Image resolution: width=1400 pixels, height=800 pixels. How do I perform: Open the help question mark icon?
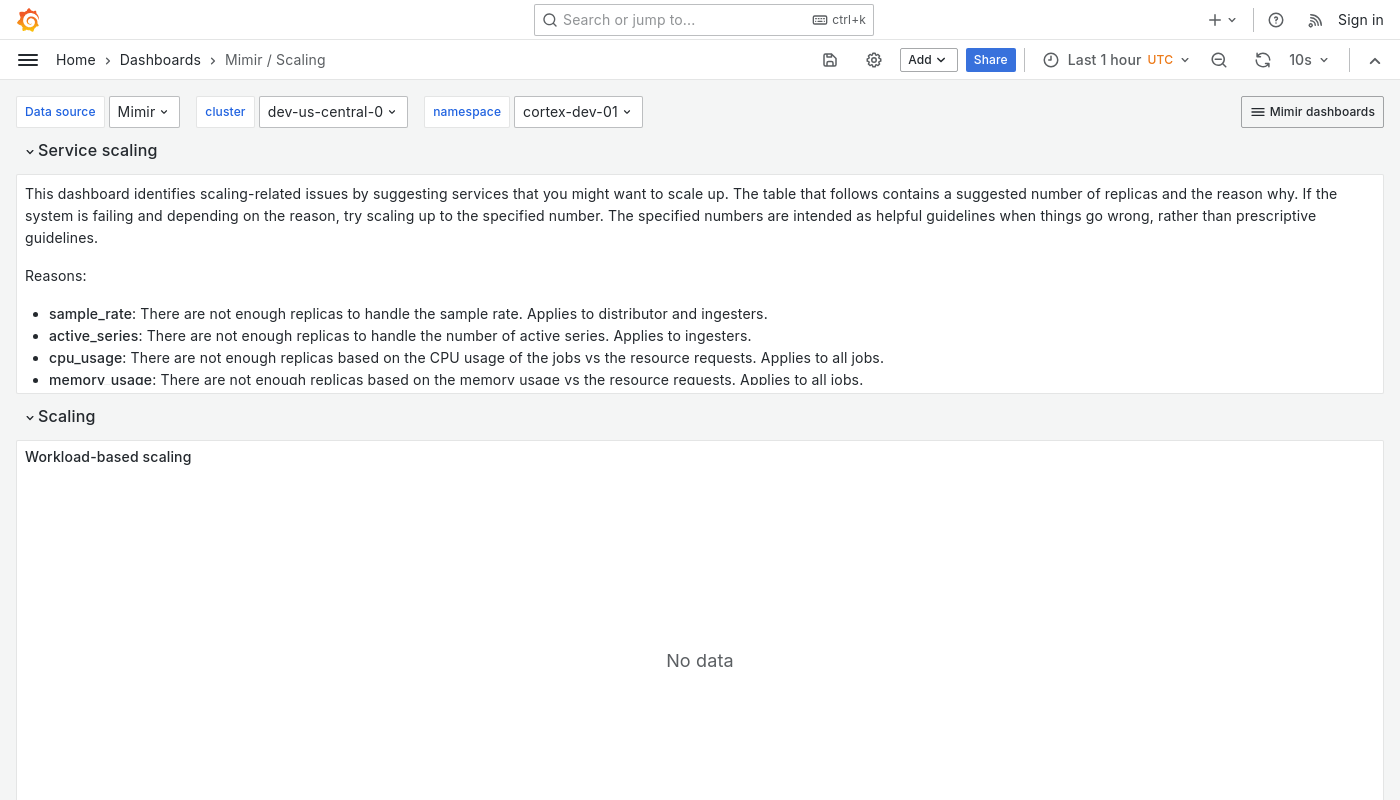pyautogui.click(x=1276, y=20)
